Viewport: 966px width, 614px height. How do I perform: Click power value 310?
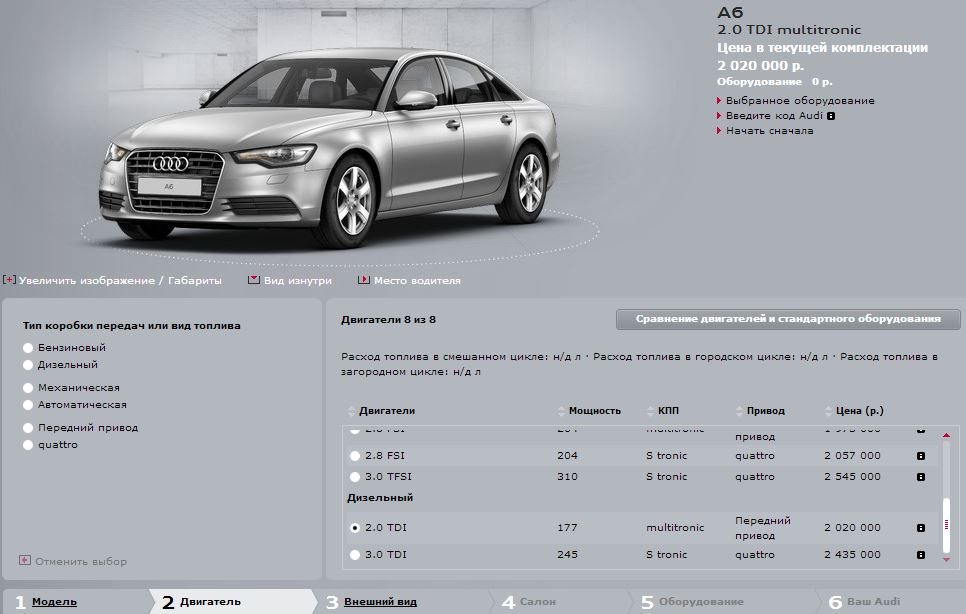point(567,477)
